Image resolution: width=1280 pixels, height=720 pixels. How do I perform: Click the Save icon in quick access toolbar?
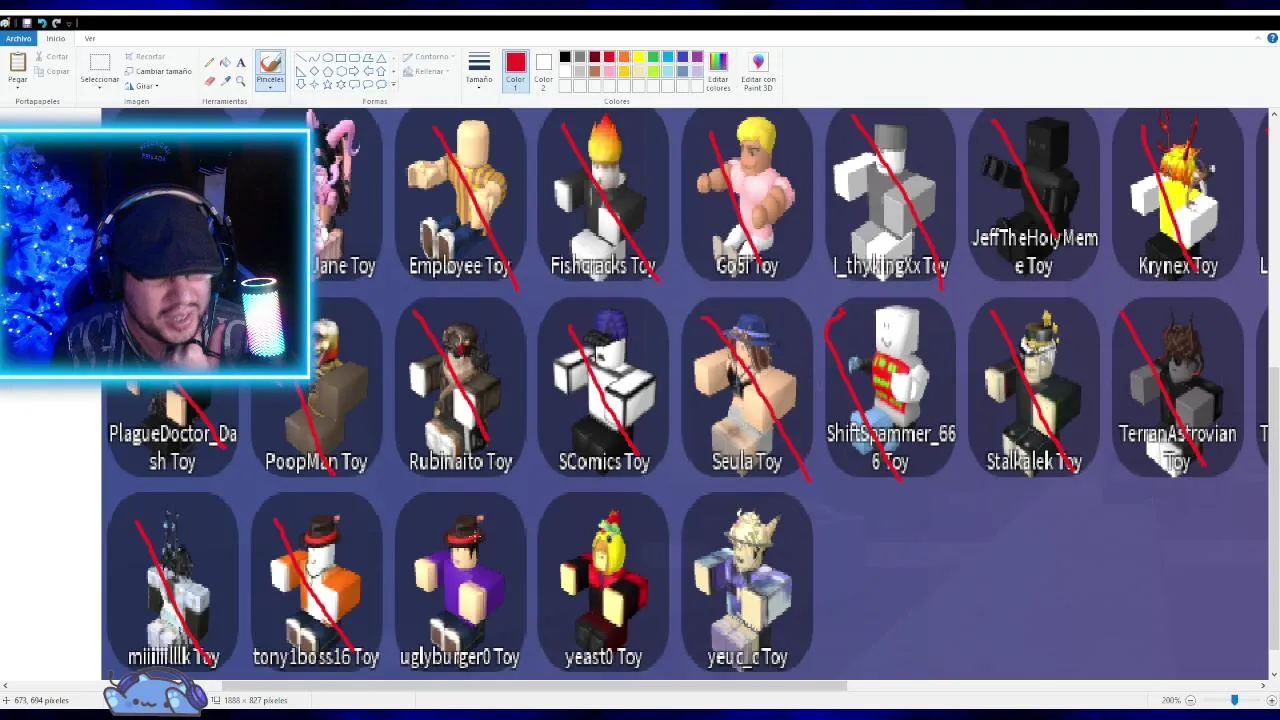pyautogui.click(x=27, y=22)
